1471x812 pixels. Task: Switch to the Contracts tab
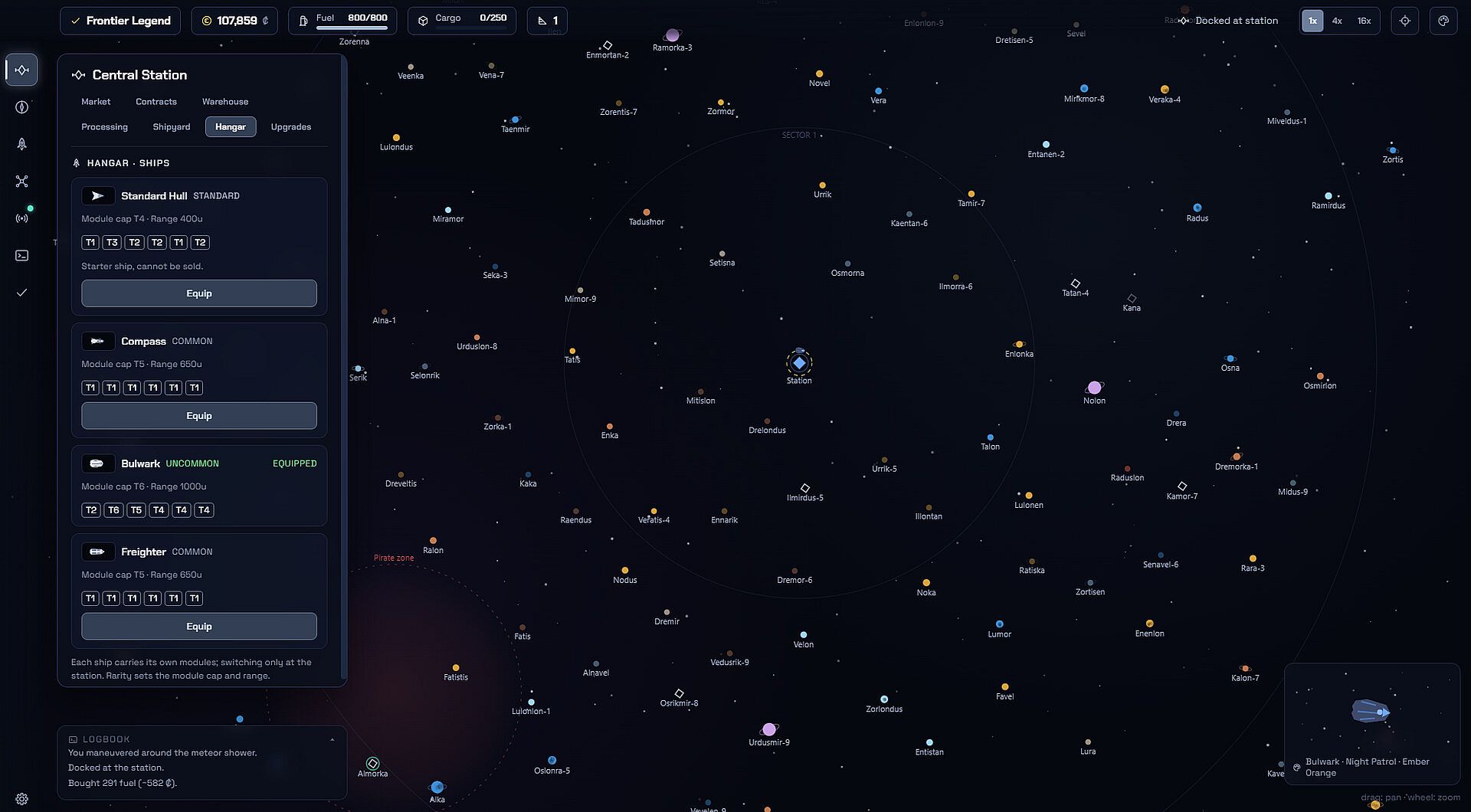tap(156, 102)
